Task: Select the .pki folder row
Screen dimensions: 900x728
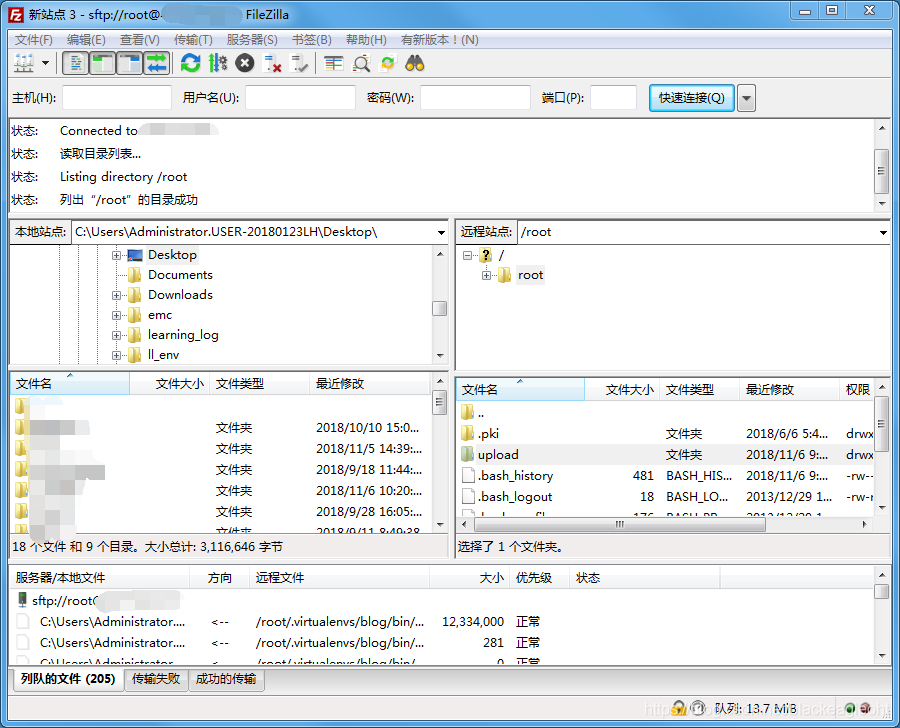Action: click(x=666, y=433)
